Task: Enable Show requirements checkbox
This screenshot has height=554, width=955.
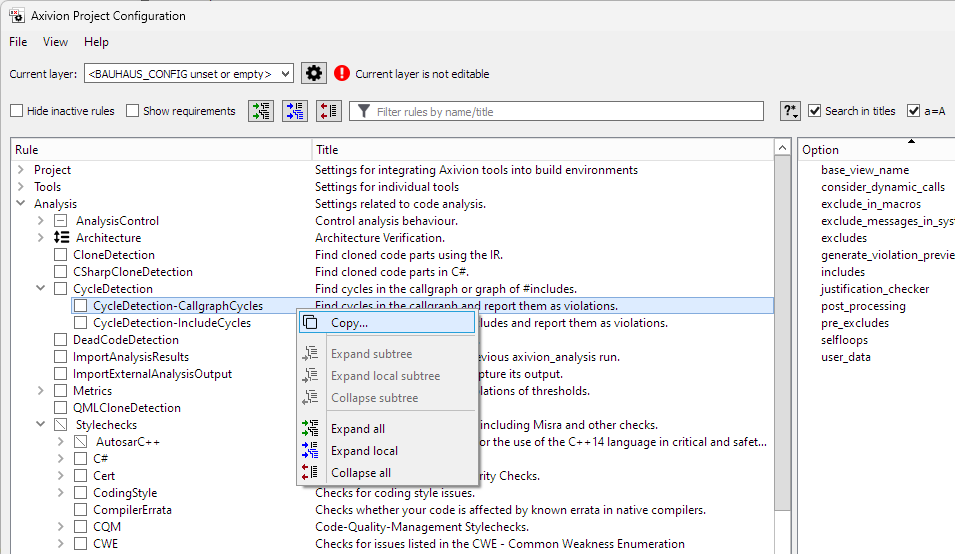Action: [132, 111]
